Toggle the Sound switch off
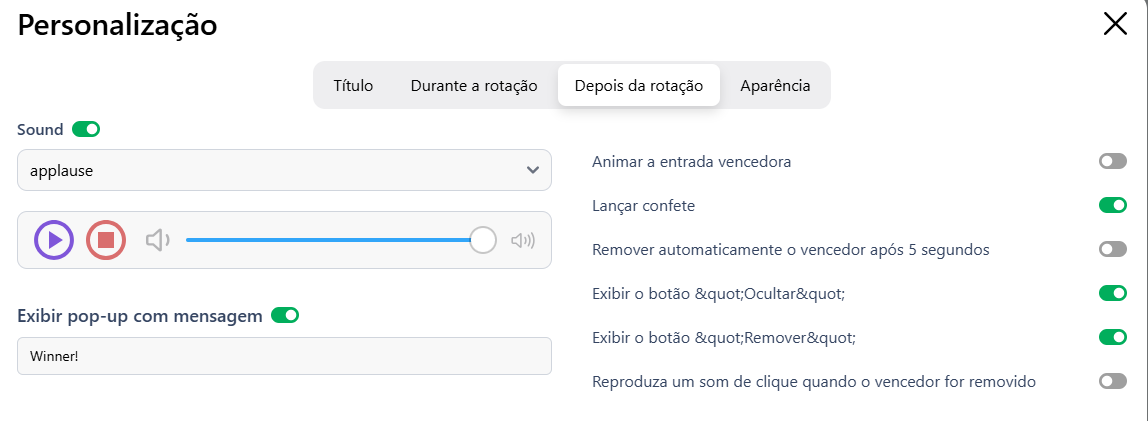The width and height of the screenshot is (1148, 421). pyautogui.click(x=86, y=129)
